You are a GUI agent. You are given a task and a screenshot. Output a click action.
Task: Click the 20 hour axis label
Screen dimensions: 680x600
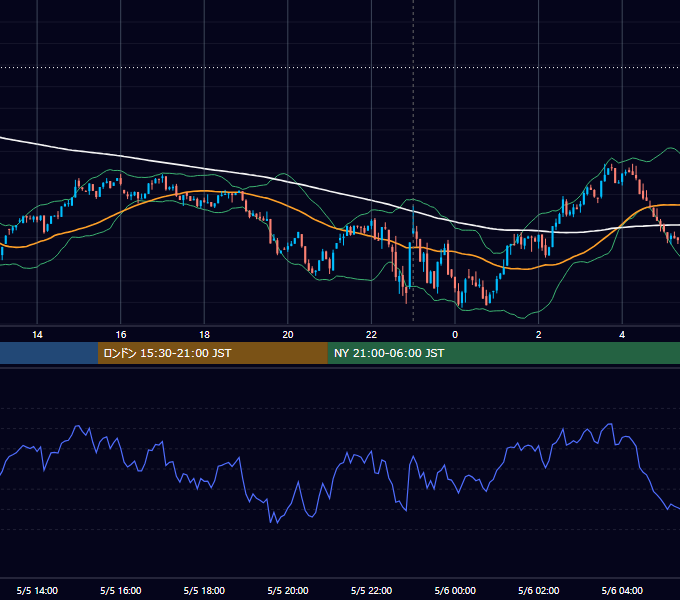pos(288,335)
